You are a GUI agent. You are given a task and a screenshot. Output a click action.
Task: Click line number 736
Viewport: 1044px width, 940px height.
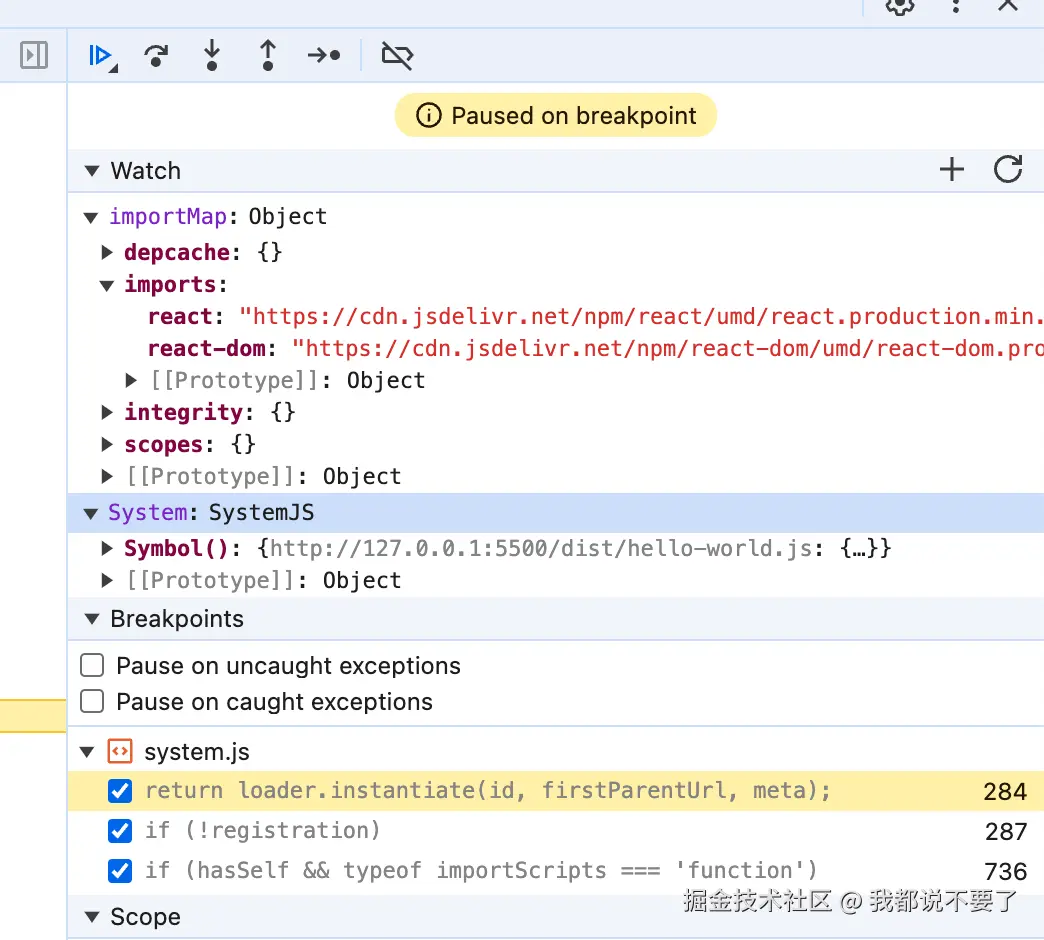pyautogui.click(x=1005, y=871)
